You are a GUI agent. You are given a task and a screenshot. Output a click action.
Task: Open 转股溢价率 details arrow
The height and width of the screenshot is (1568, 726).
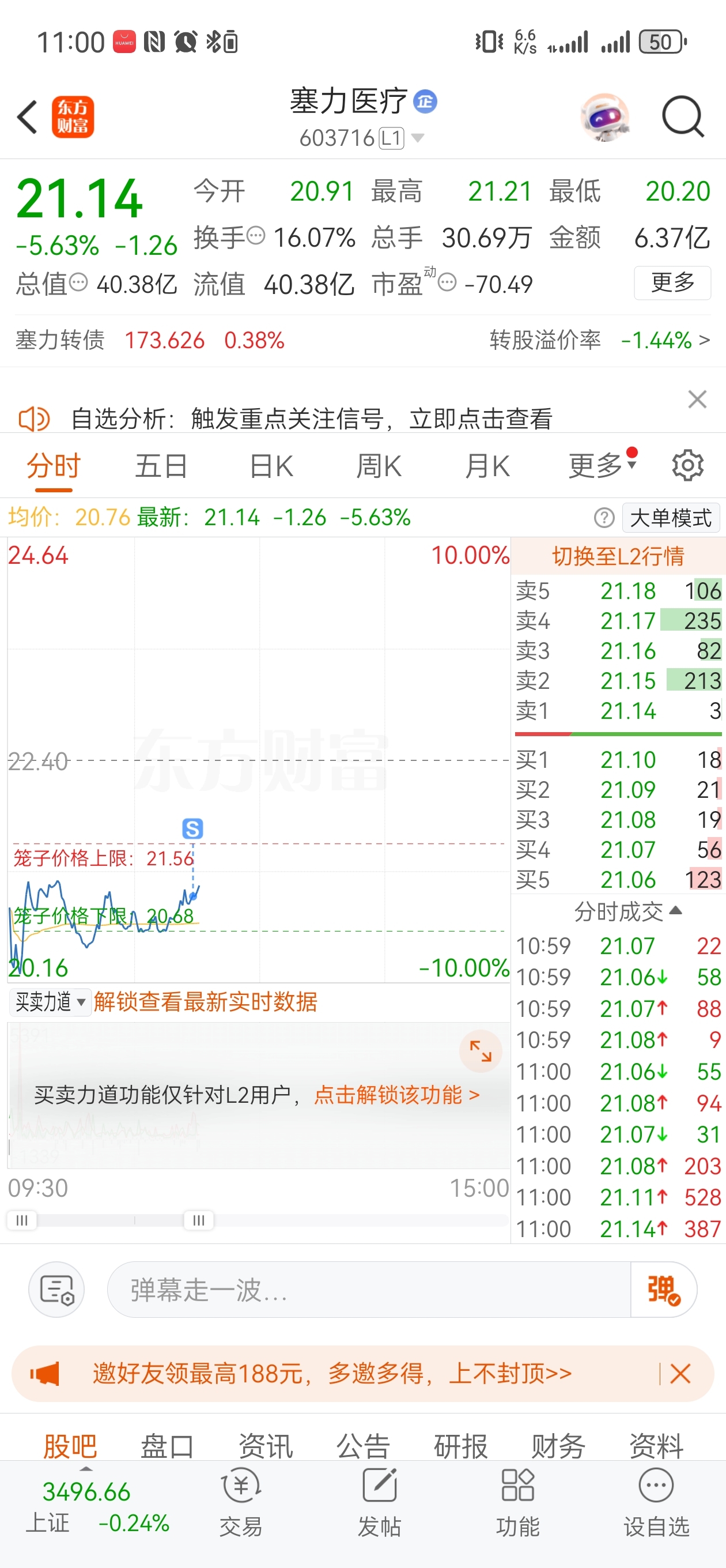704,340
